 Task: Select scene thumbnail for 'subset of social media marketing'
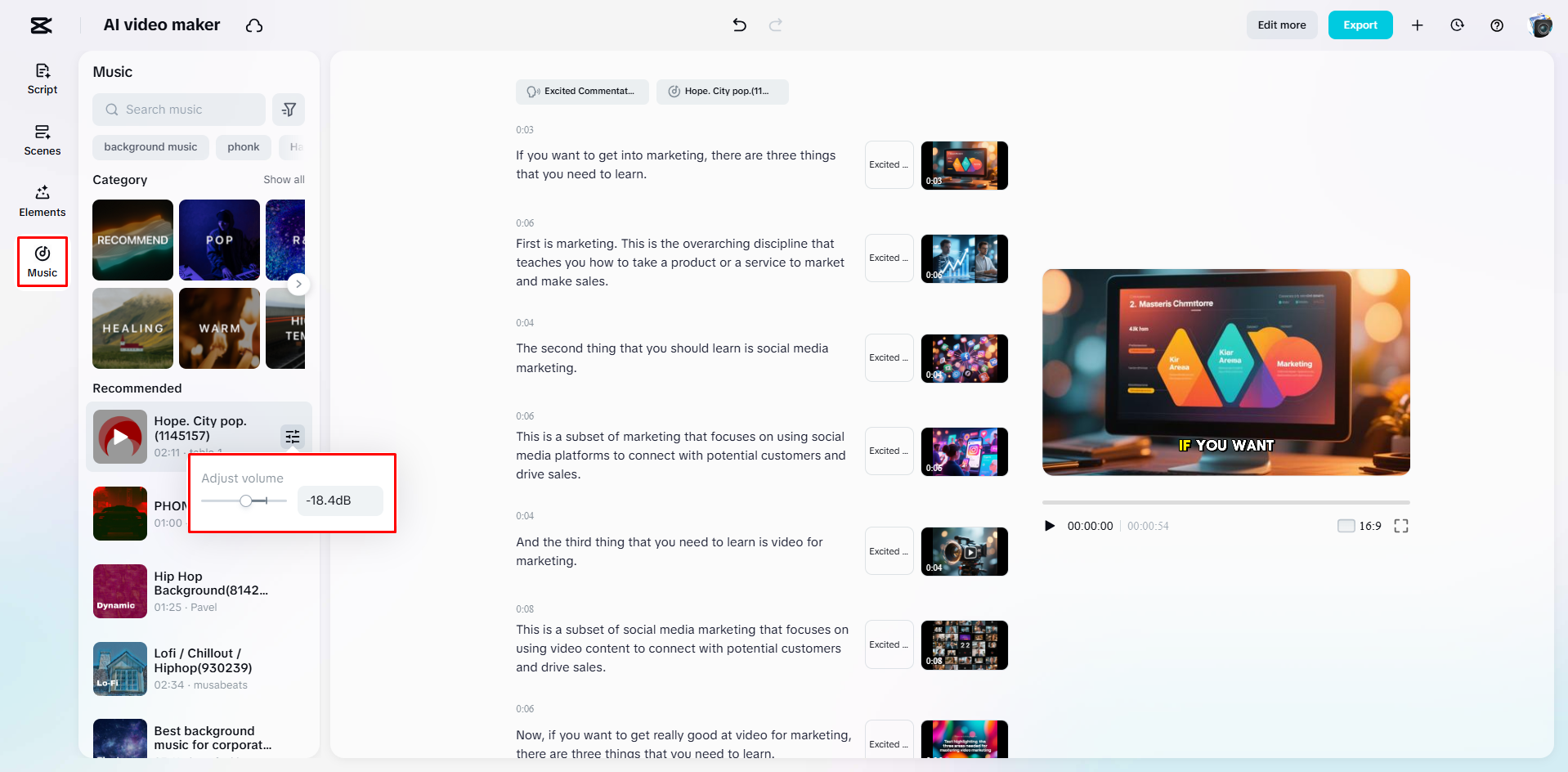[x=965, y=644]
